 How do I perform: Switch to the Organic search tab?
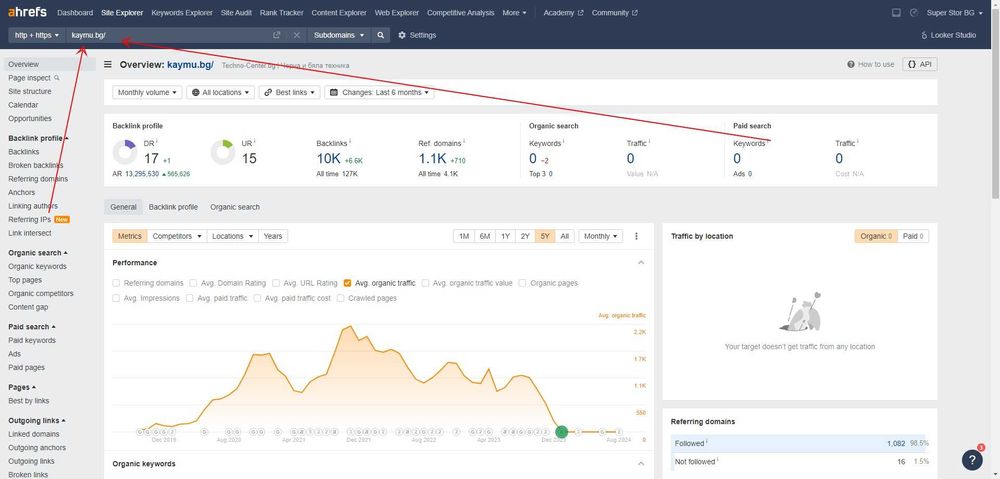pyautogui.click(x=235, y=207)
